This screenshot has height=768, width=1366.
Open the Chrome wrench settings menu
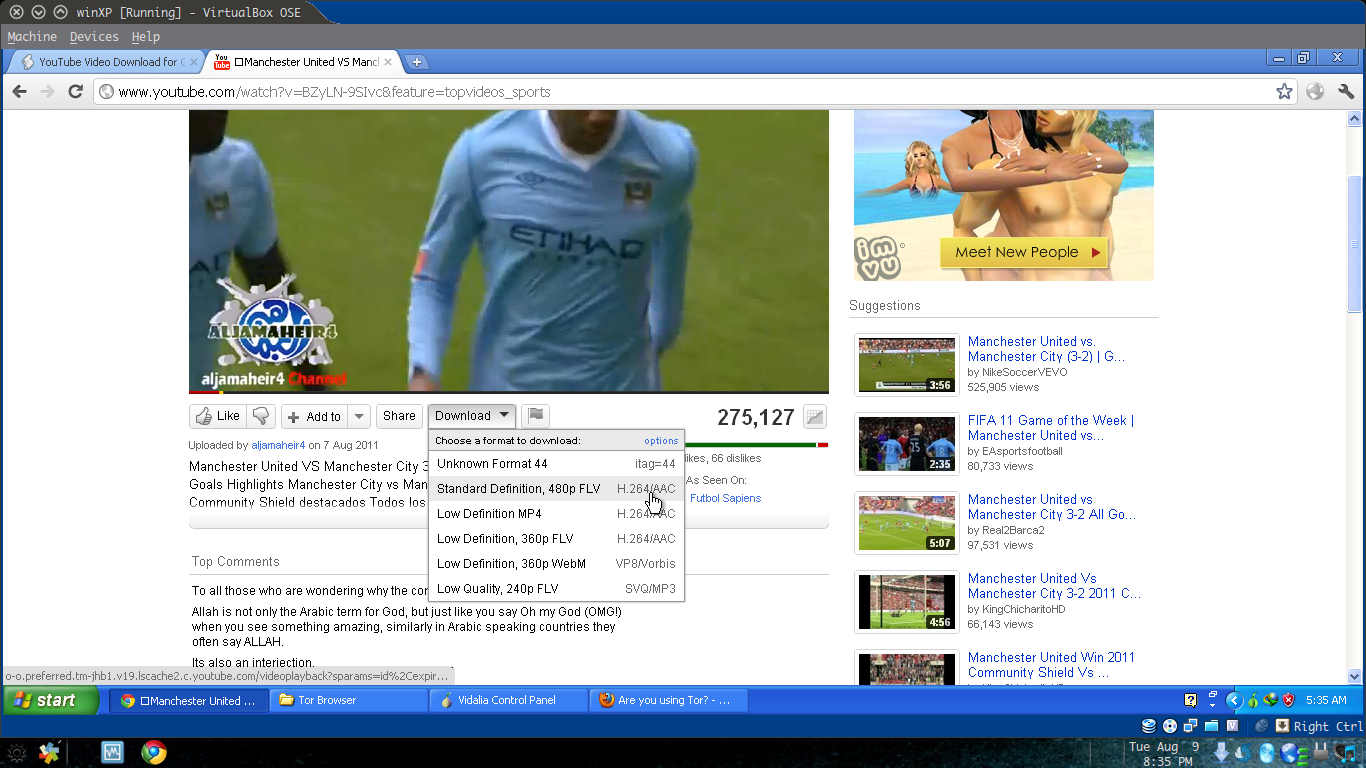(x=1346, y=91)
